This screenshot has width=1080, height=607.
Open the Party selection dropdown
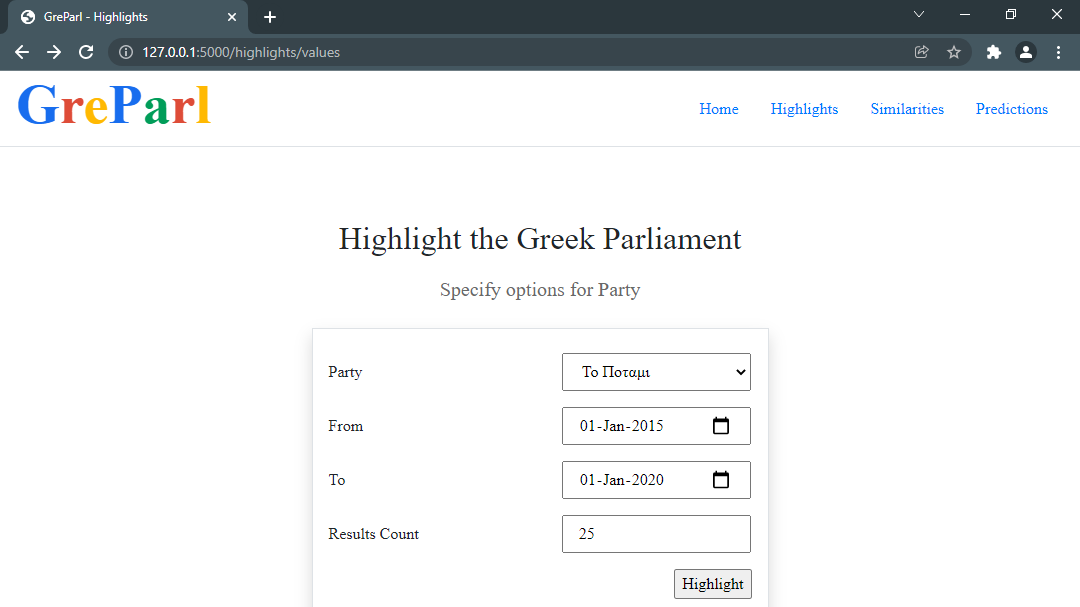[656, 371]
